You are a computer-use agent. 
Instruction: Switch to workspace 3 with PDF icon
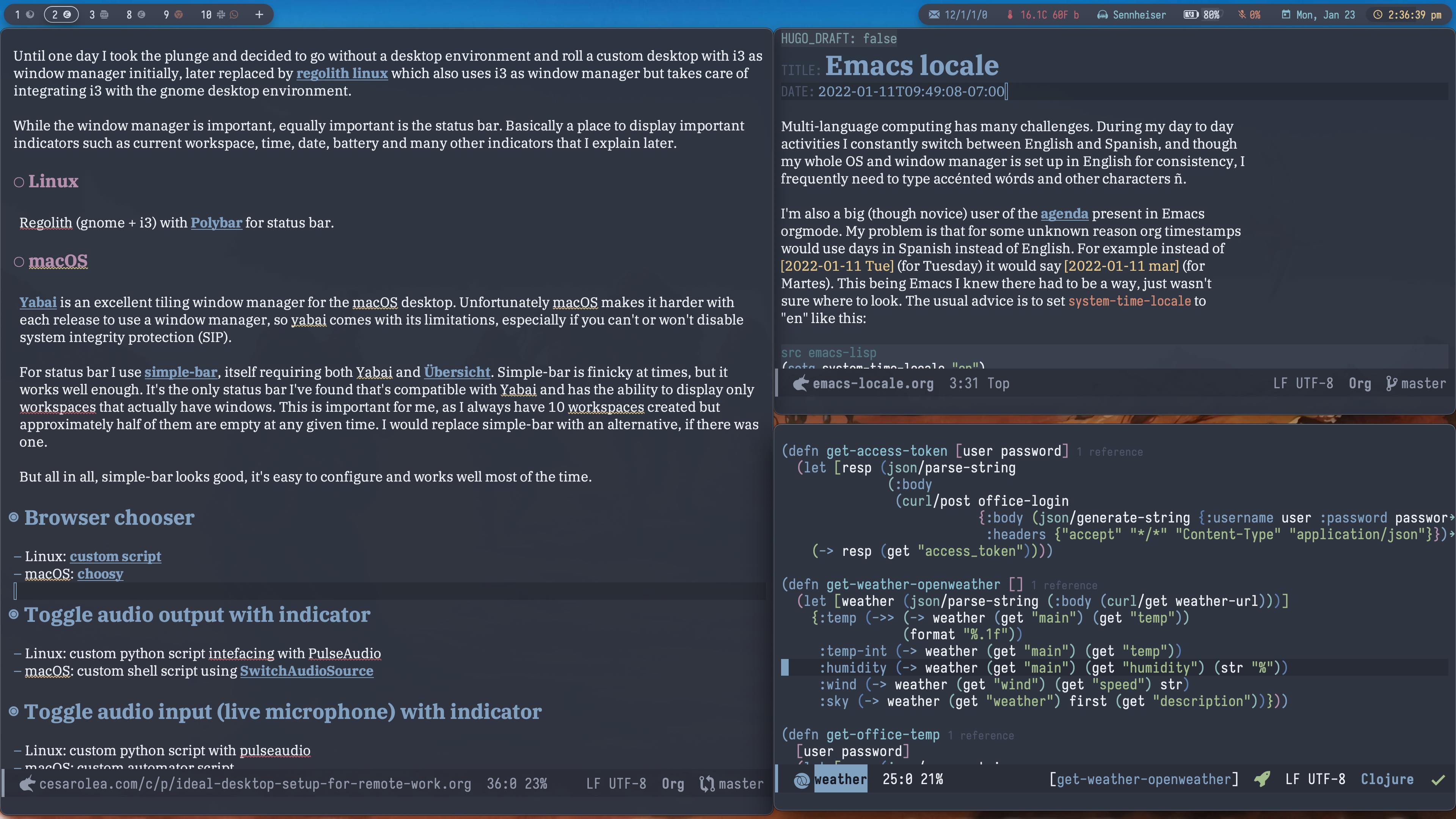tap(98, 15)
